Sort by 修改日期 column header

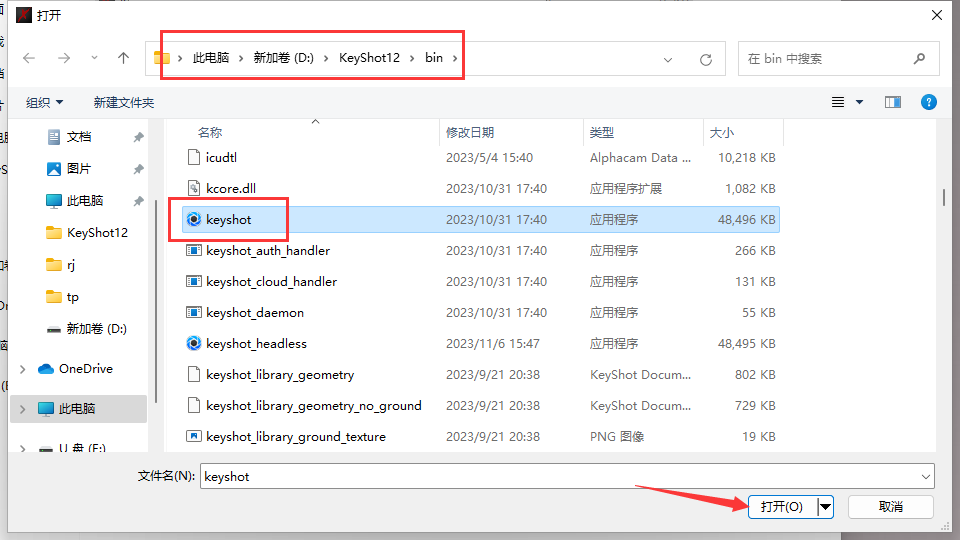click(x=470, y=132)
